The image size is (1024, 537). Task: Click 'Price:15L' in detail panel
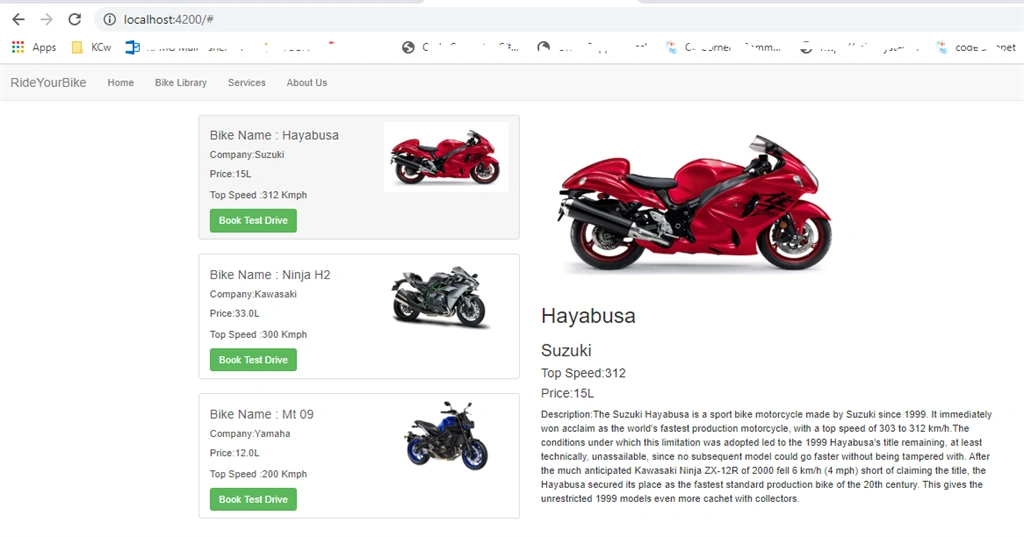[568, 393]
